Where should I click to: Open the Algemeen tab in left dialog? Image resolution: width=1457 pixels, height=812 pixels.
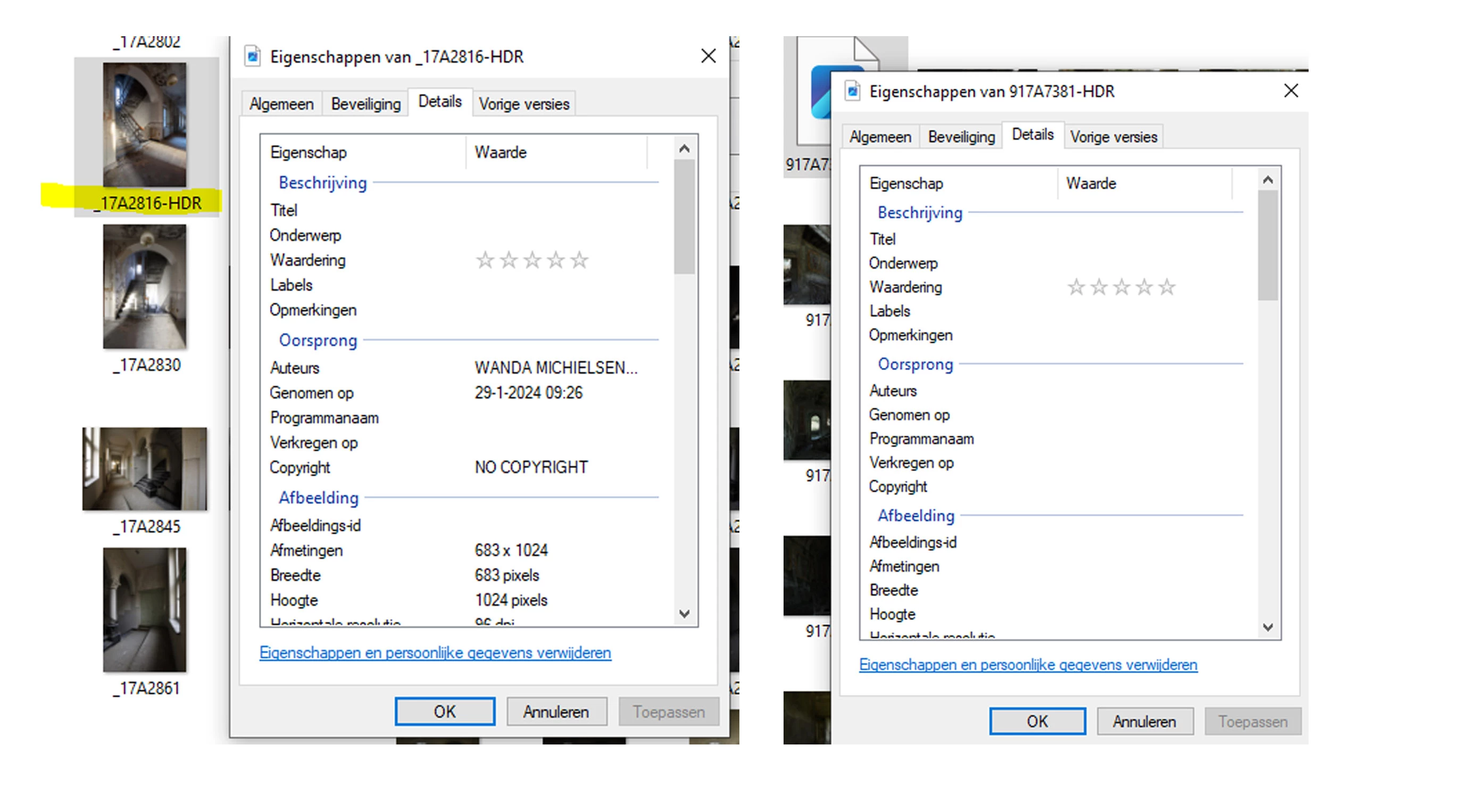click(x=281, y=104)
